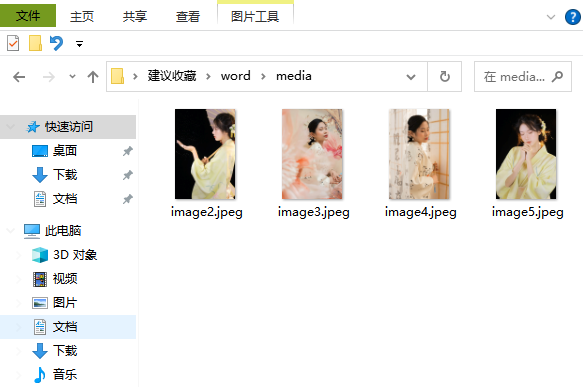Open address bar history dropdown
This screenshot has width=583, height=387.
click(411, 77)
